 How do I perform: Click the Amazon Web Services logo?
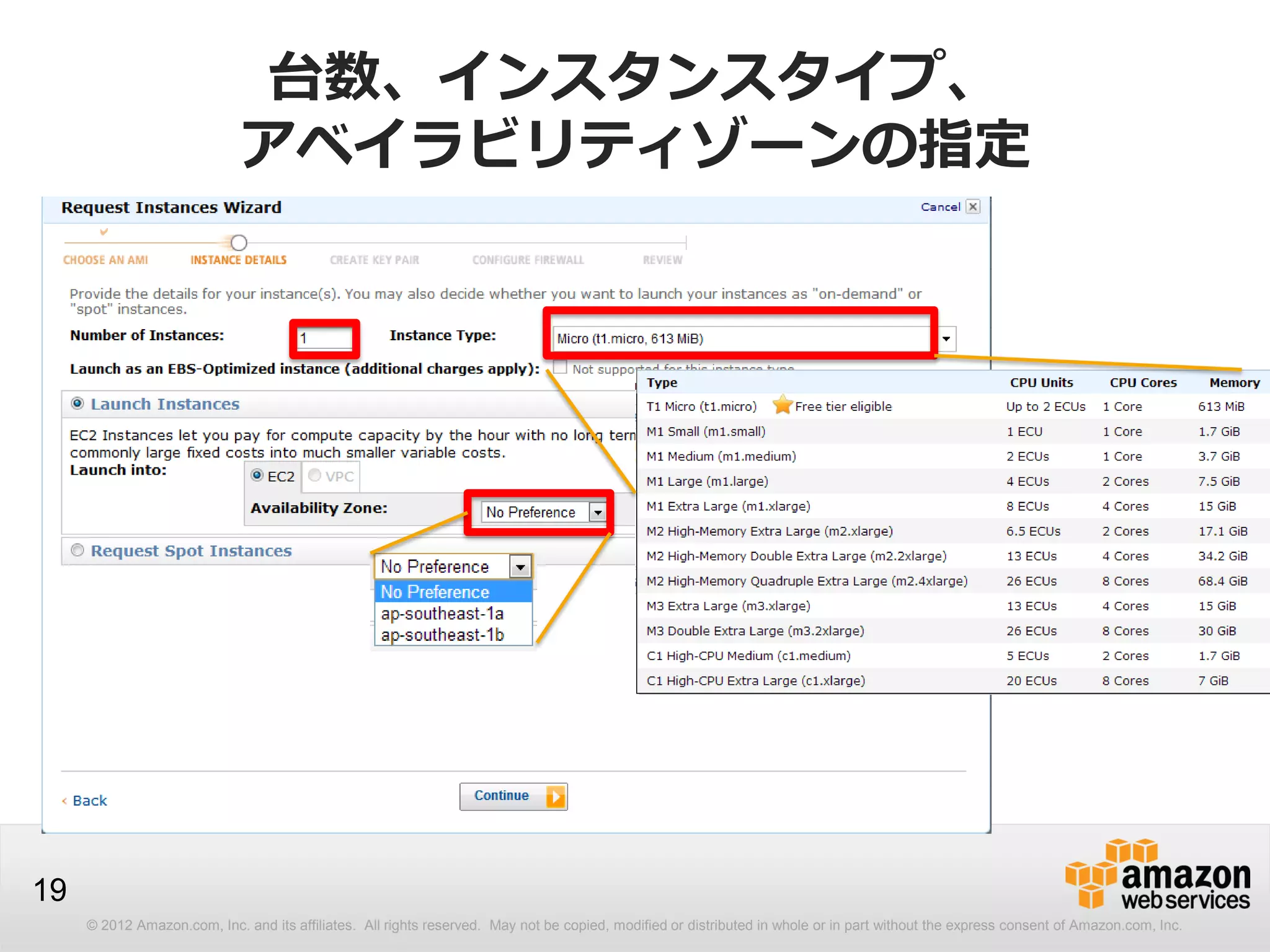pyautogui.click(x=1157, y=874)
